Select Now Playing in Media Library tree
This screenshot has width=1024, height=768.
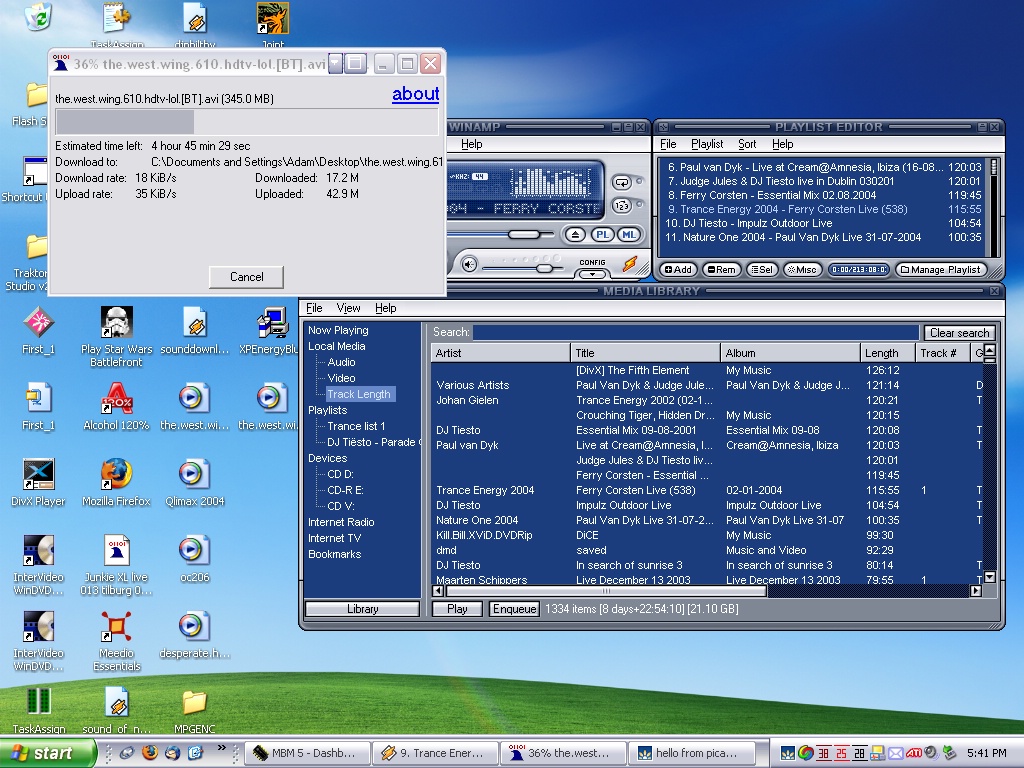[338, 330]
